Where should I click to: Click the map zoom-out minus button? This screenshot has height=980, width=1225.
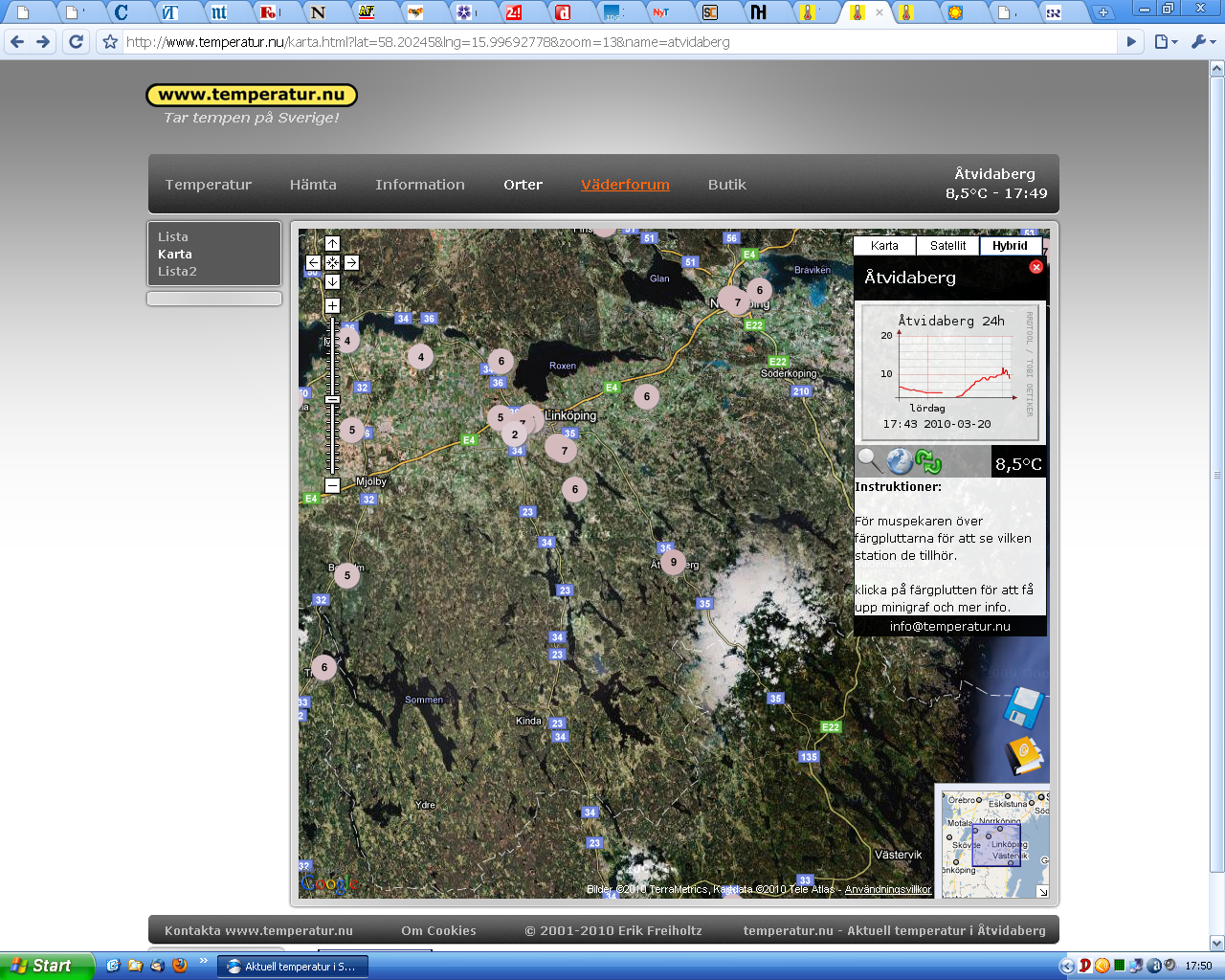[x=332, y=485]
